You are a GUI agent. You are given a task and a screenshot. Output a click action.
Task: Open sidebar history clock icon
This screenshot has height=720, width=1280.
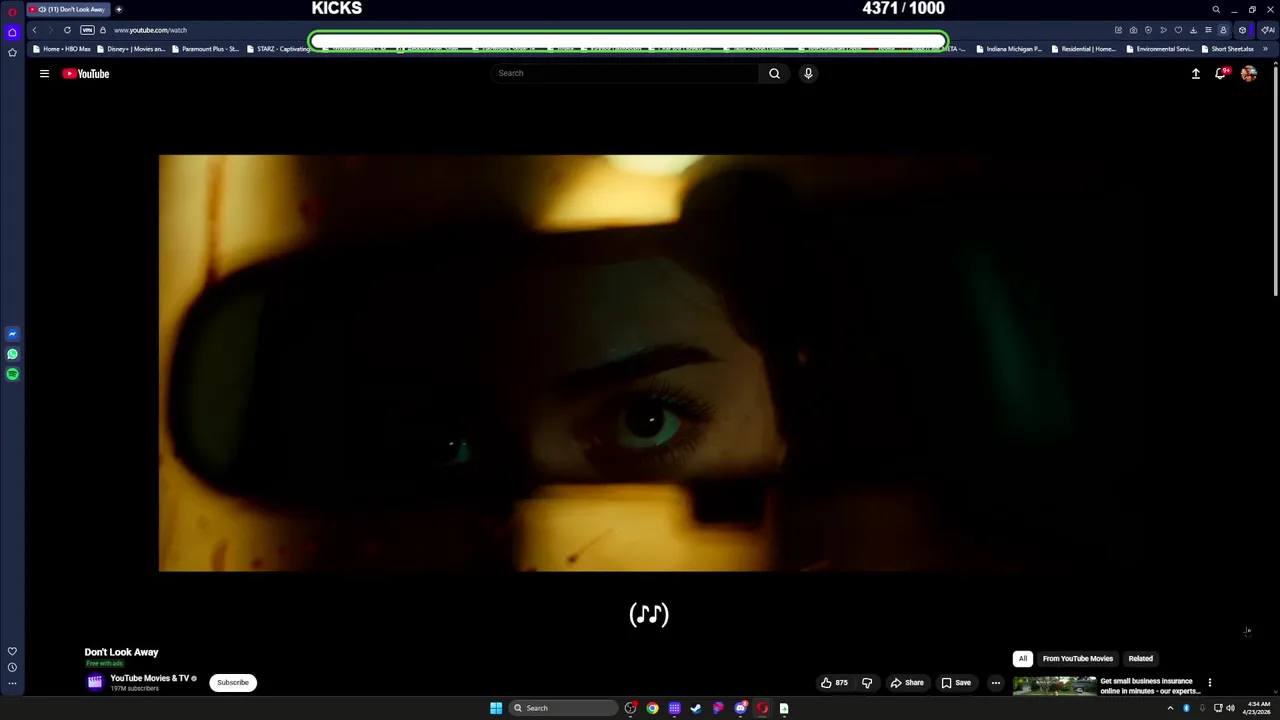(x=12, y=667)
